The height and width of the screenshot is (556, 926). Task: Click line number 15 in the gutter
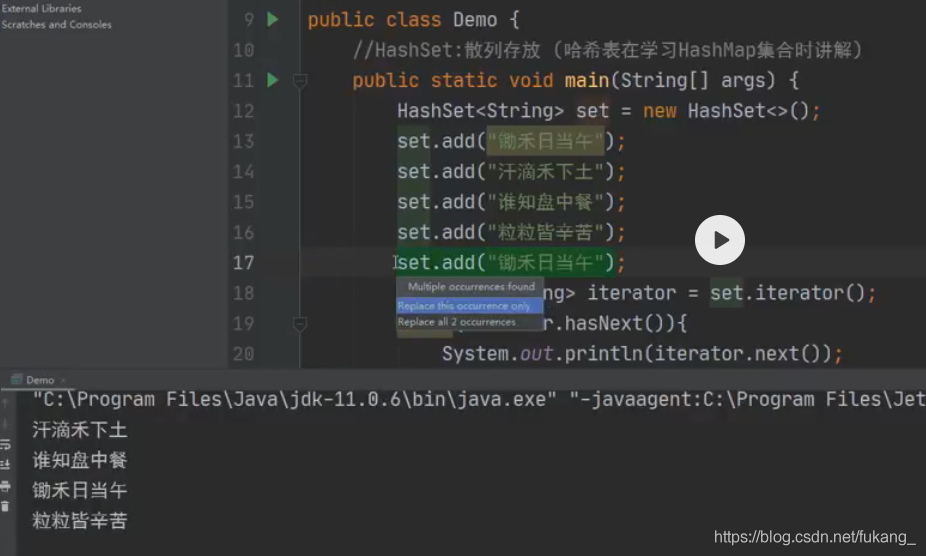pos(243,202)
